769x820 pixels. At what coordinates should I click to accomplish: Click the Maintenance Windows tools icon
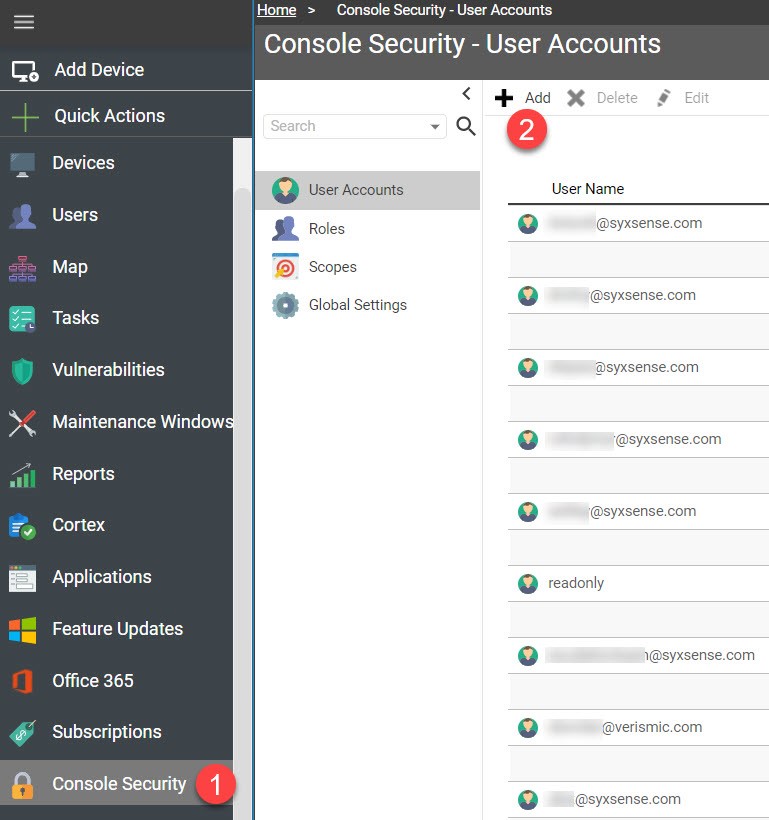point(22,423)
